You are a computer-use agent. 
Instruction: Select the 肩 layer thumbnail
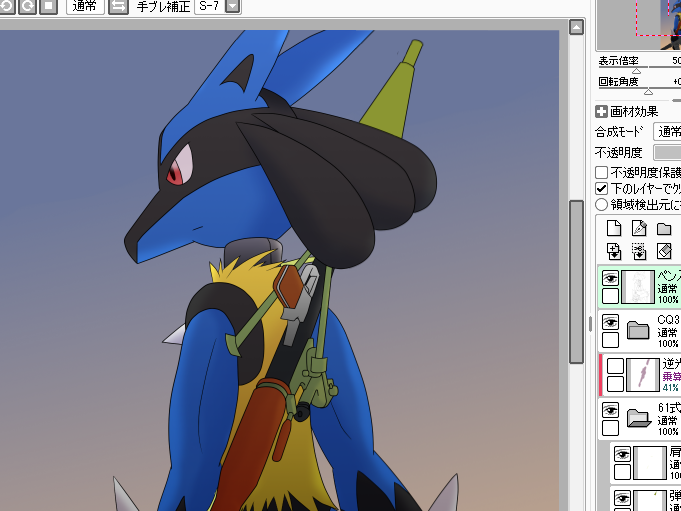(650, 463)
